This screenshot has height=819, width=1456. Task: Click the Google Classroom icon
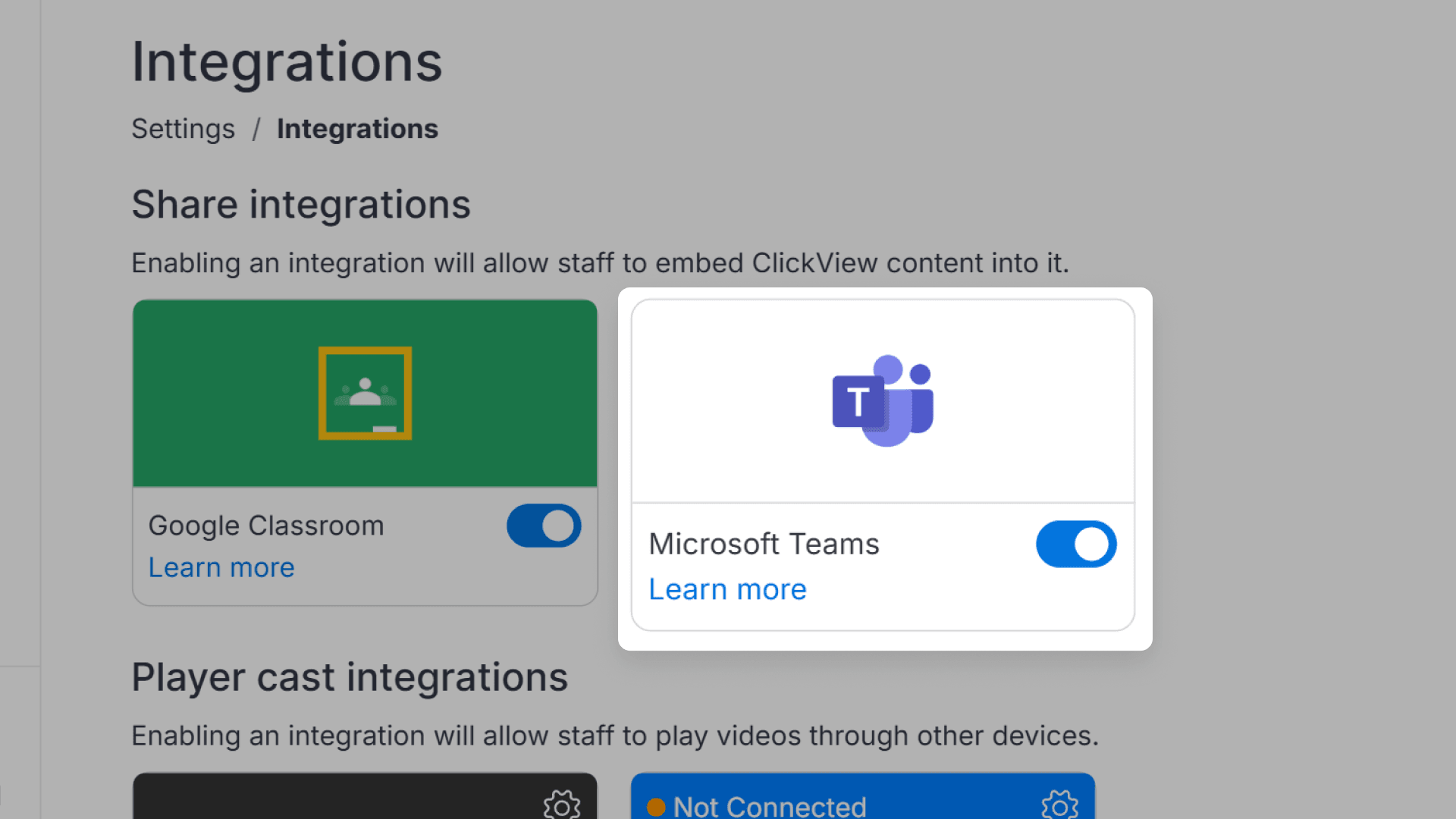point(365,393)
